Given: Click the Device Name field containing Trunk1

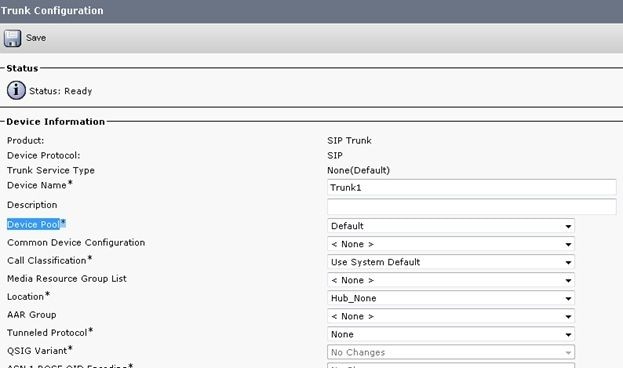Looking at the screenshot, I should (472, 187).
